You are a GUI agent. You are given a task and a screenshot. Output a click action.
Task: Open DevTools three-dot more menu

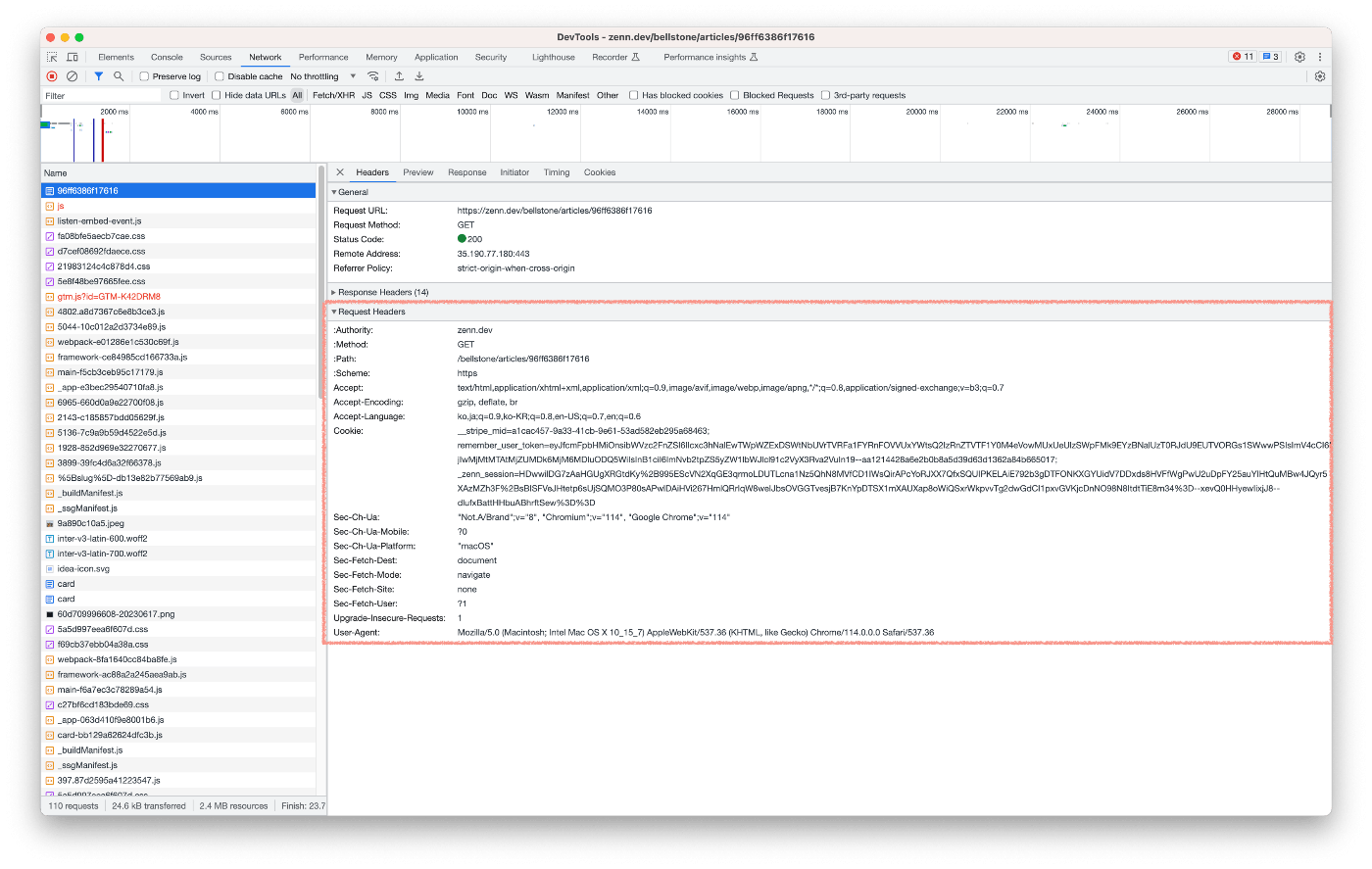tap(1319, 57)
